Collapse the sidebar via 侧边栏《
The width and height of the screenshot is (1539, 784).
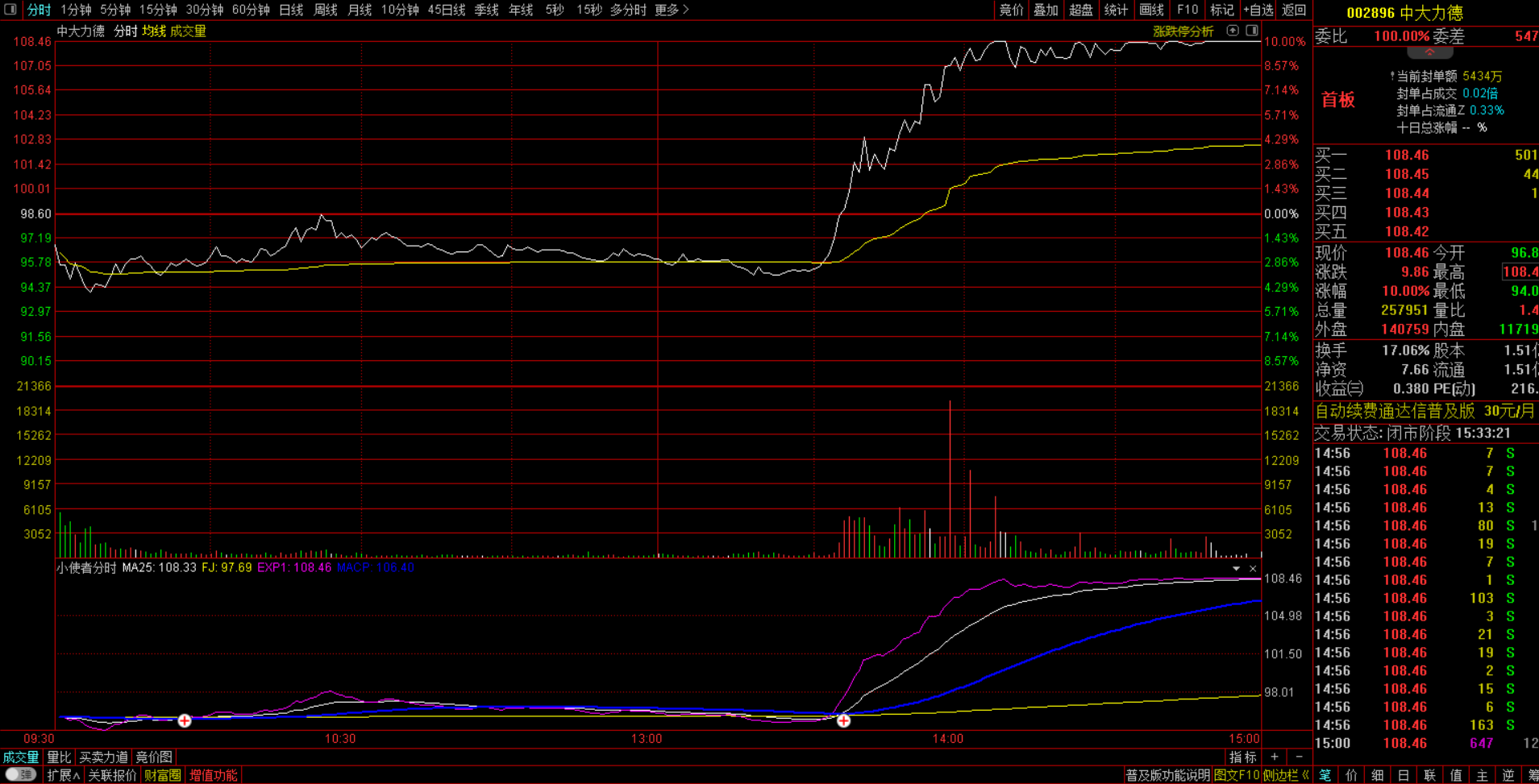pyautogui.click(x=1287, y=775)
